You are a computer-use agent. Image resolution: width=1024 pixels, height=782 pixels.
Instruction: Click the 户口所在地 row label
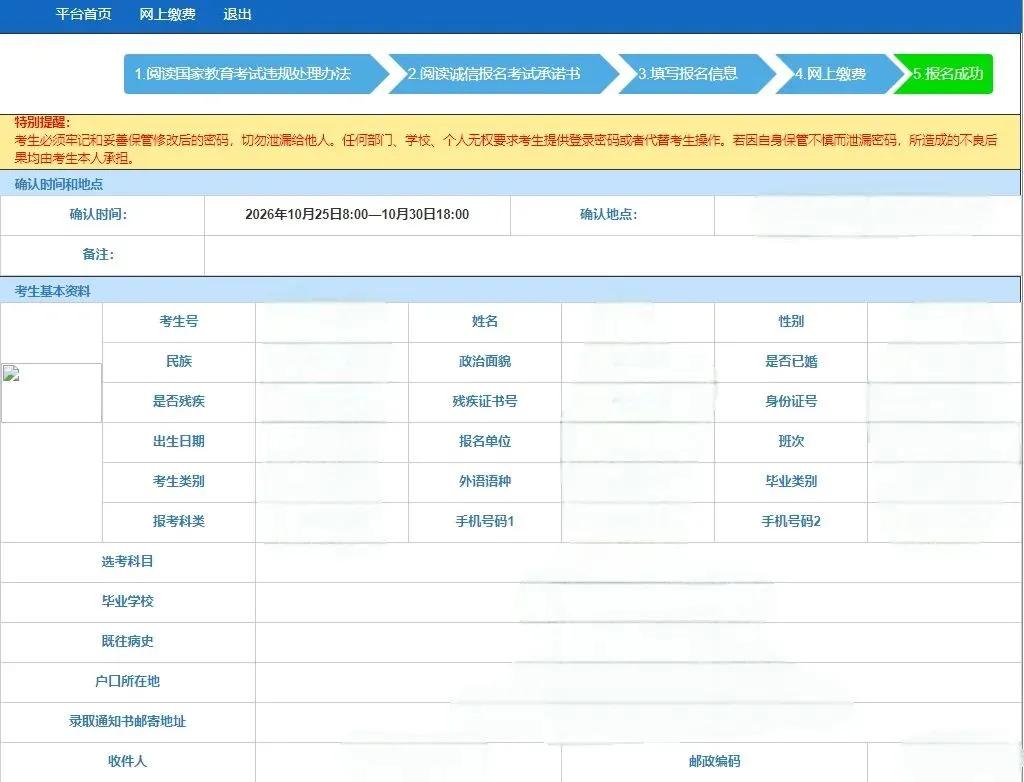tap(127, 681)
